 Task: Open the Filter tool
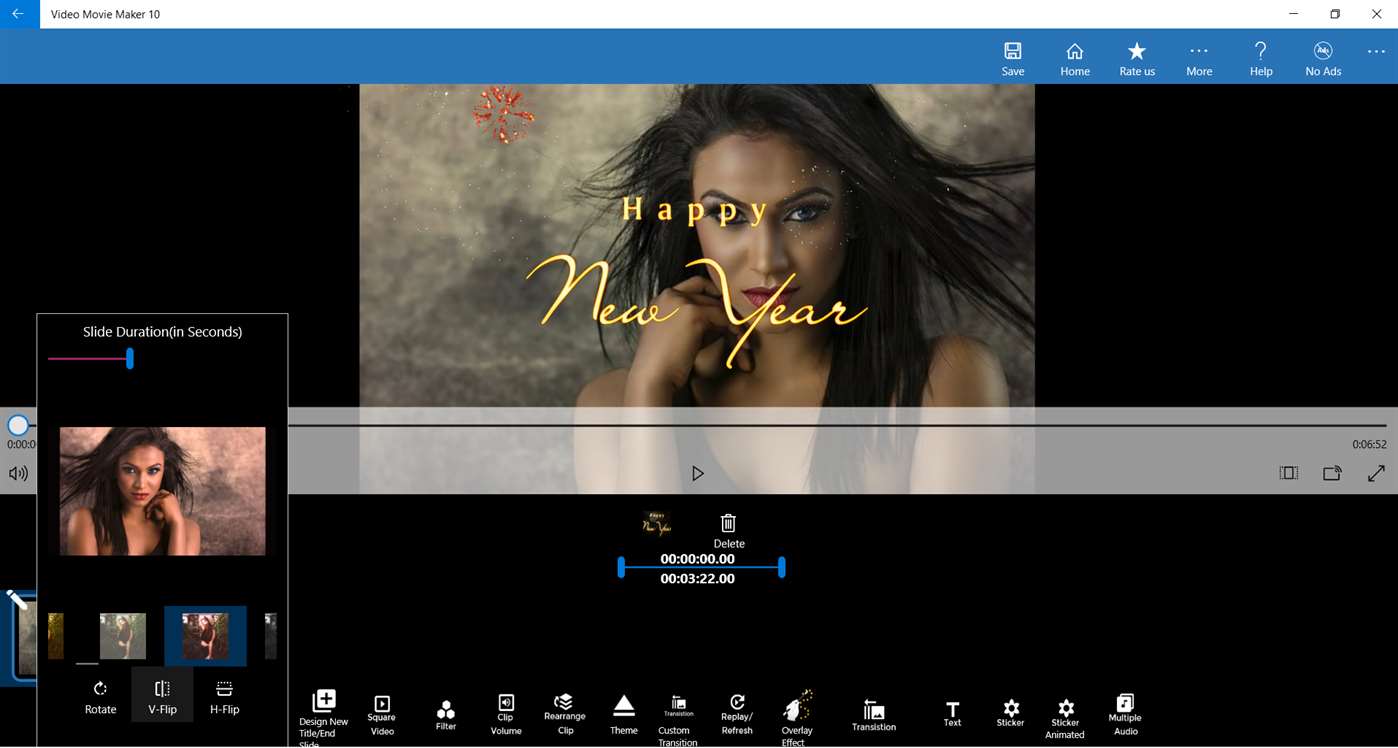point(446,715)
